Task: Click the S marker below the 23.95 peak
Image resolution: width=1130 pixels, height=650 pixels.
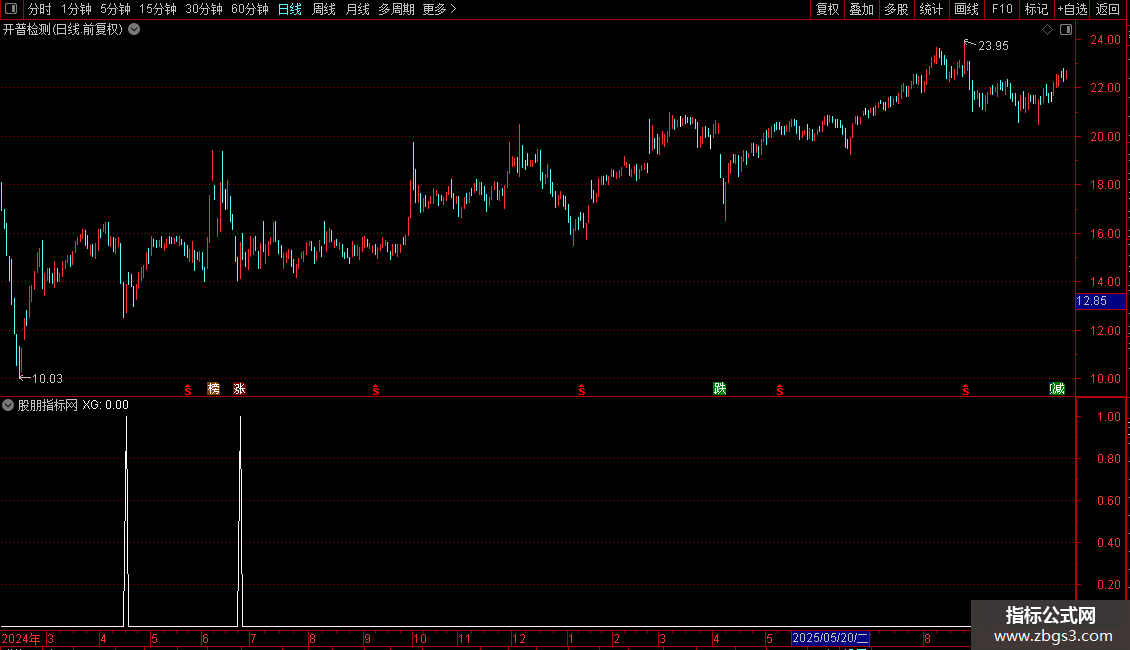Action: tap(966, 390)
